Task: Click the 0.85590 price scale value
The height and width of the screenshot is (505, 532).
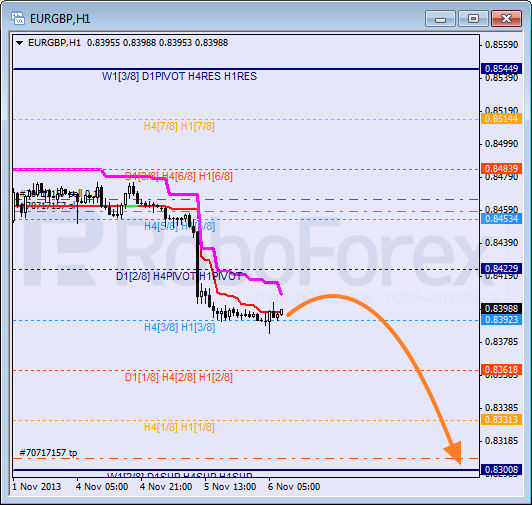Action: tap(501, 45)
